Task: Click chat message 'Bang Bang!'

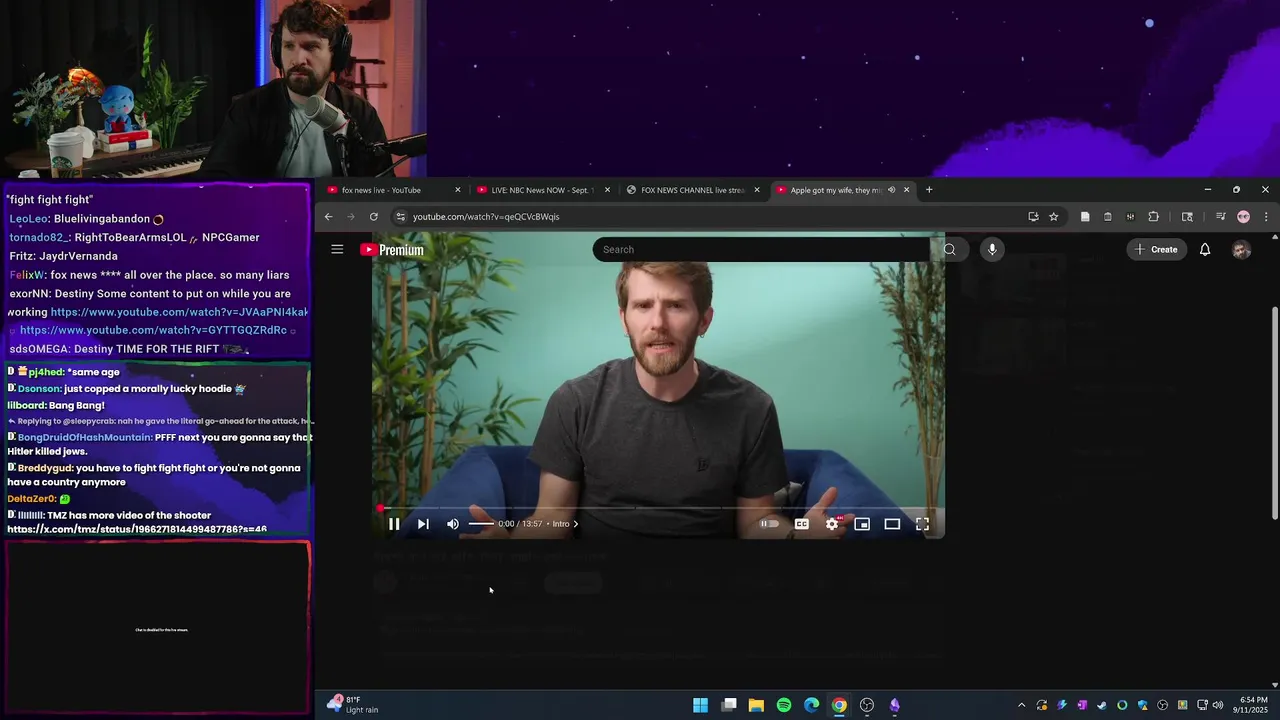Action: tap(76, 405)
